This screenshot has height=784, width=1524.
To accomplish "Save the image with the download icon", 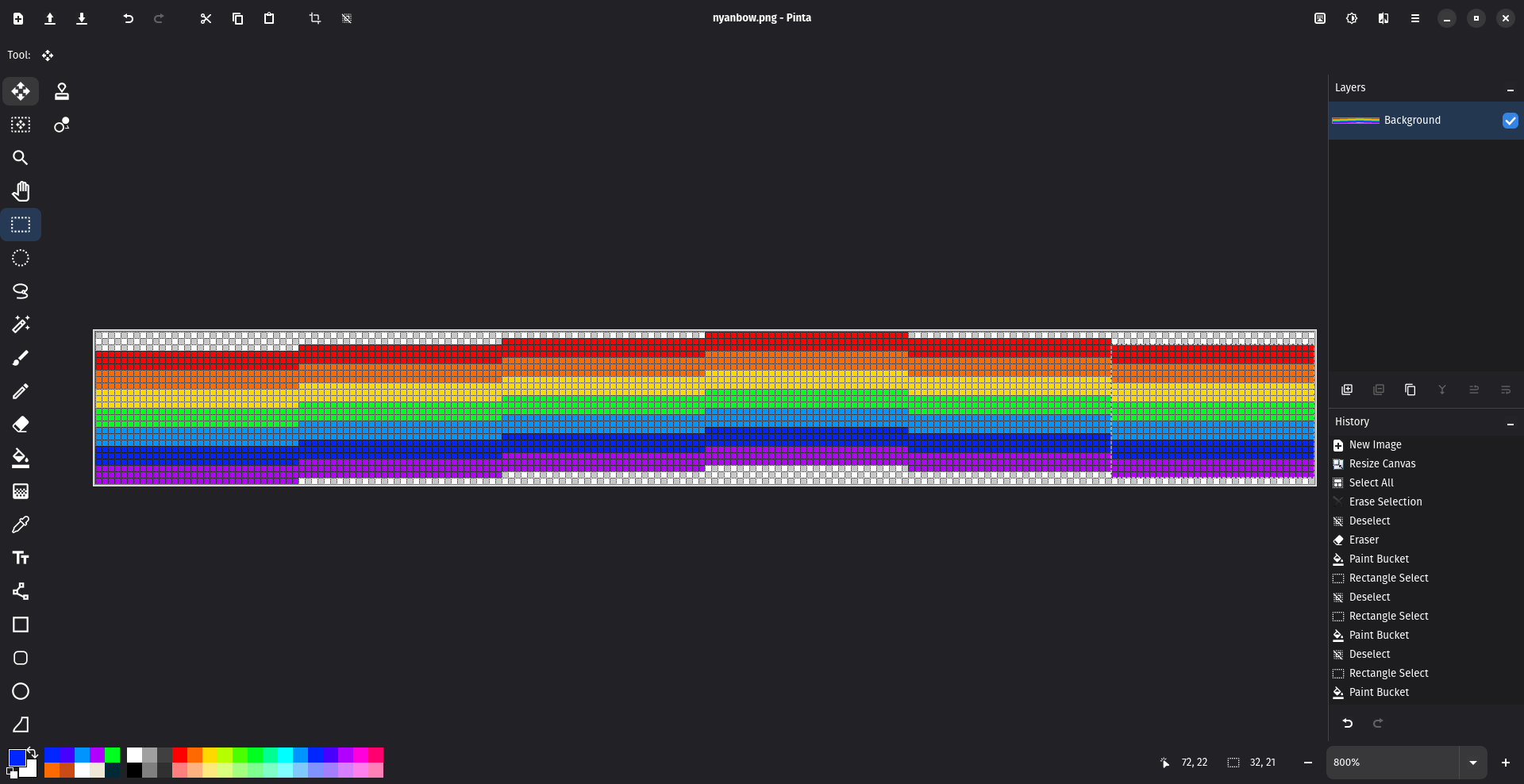I will click(82, 18).
